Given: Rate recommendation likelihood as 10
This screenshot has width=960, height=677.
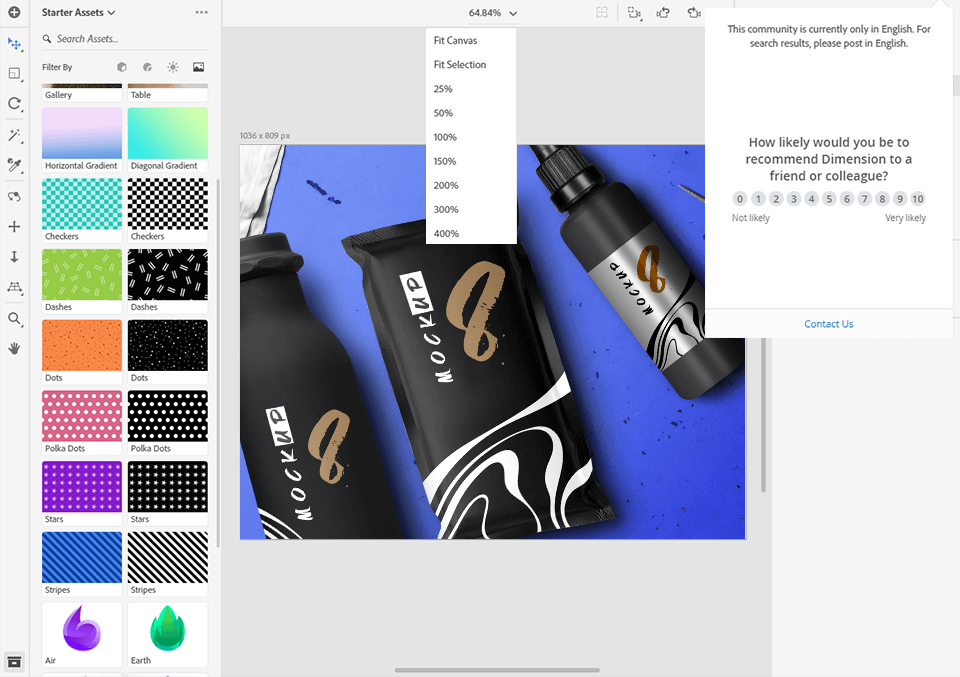Looking at the screenshot, I should click(917, 199).
